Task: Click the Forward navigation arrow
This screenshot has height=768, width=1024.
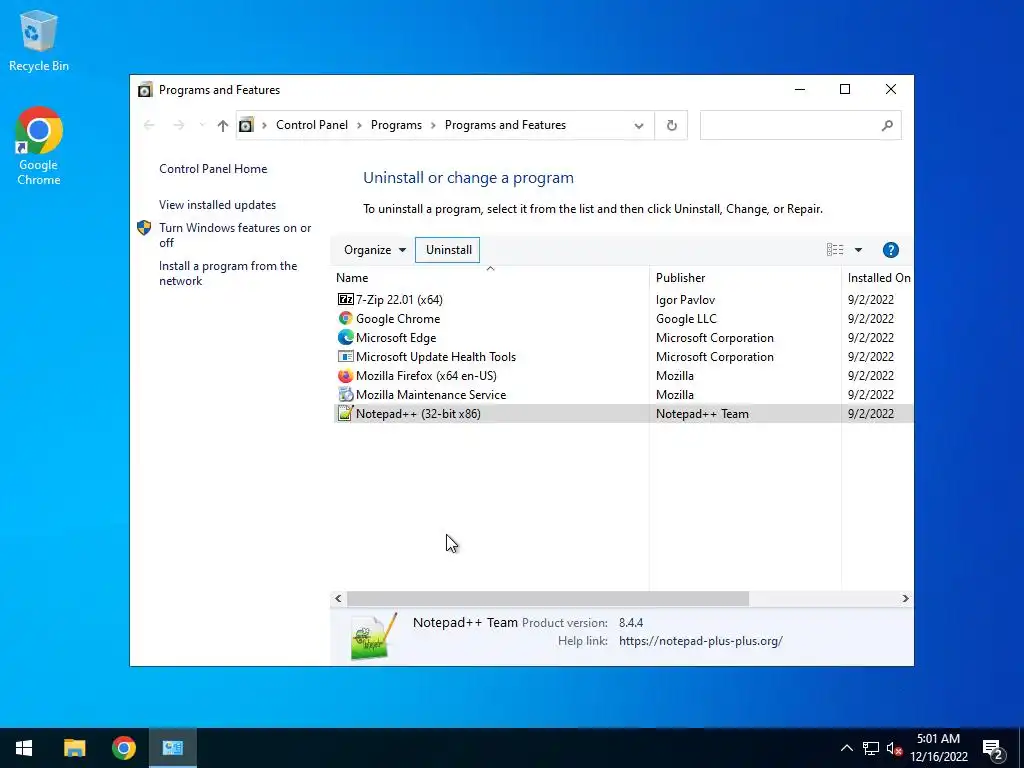Action: (x=178, y=125)
